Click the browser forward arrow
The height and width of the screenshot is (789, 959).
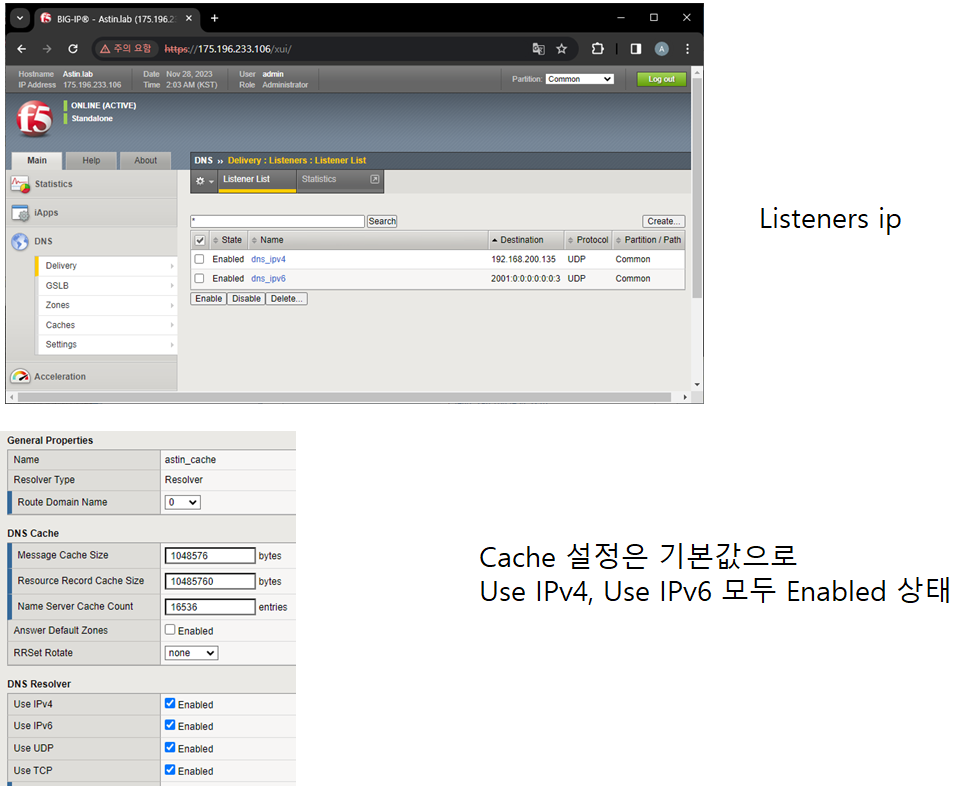coord(47,49)
